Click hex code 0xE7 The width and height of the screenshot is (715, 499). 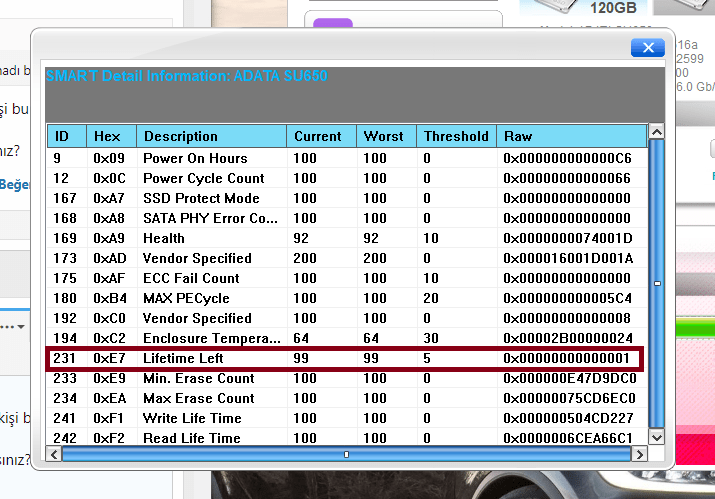point(109,359)
